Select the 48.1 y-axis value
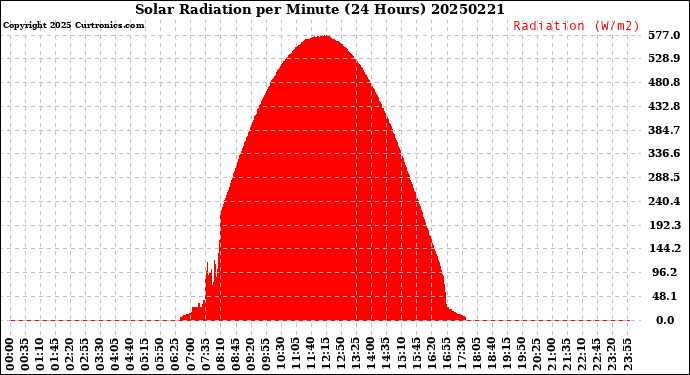 coord(664,296)
